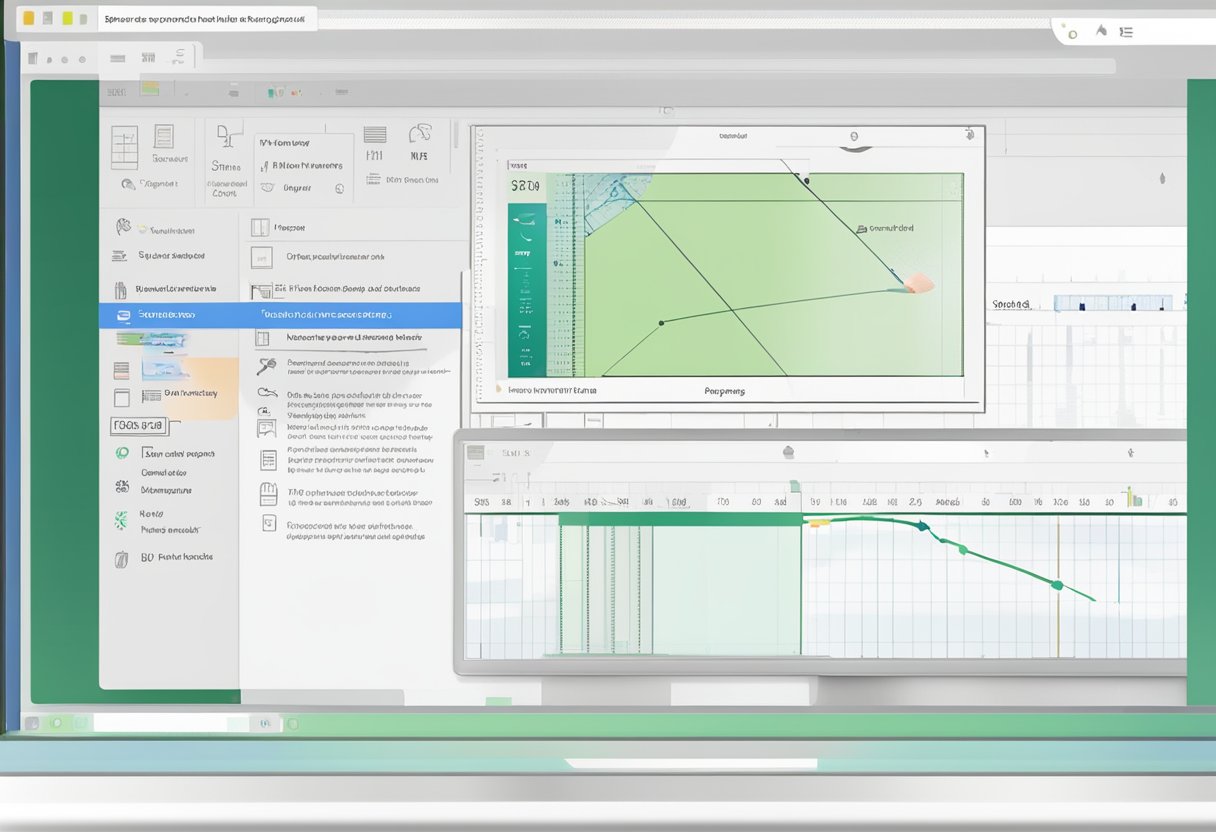The width and height of the screenshot is (1216, 832).
Task: Select the blue highlighted menu row
Action: pyautogui.click(x=280, y=315)
